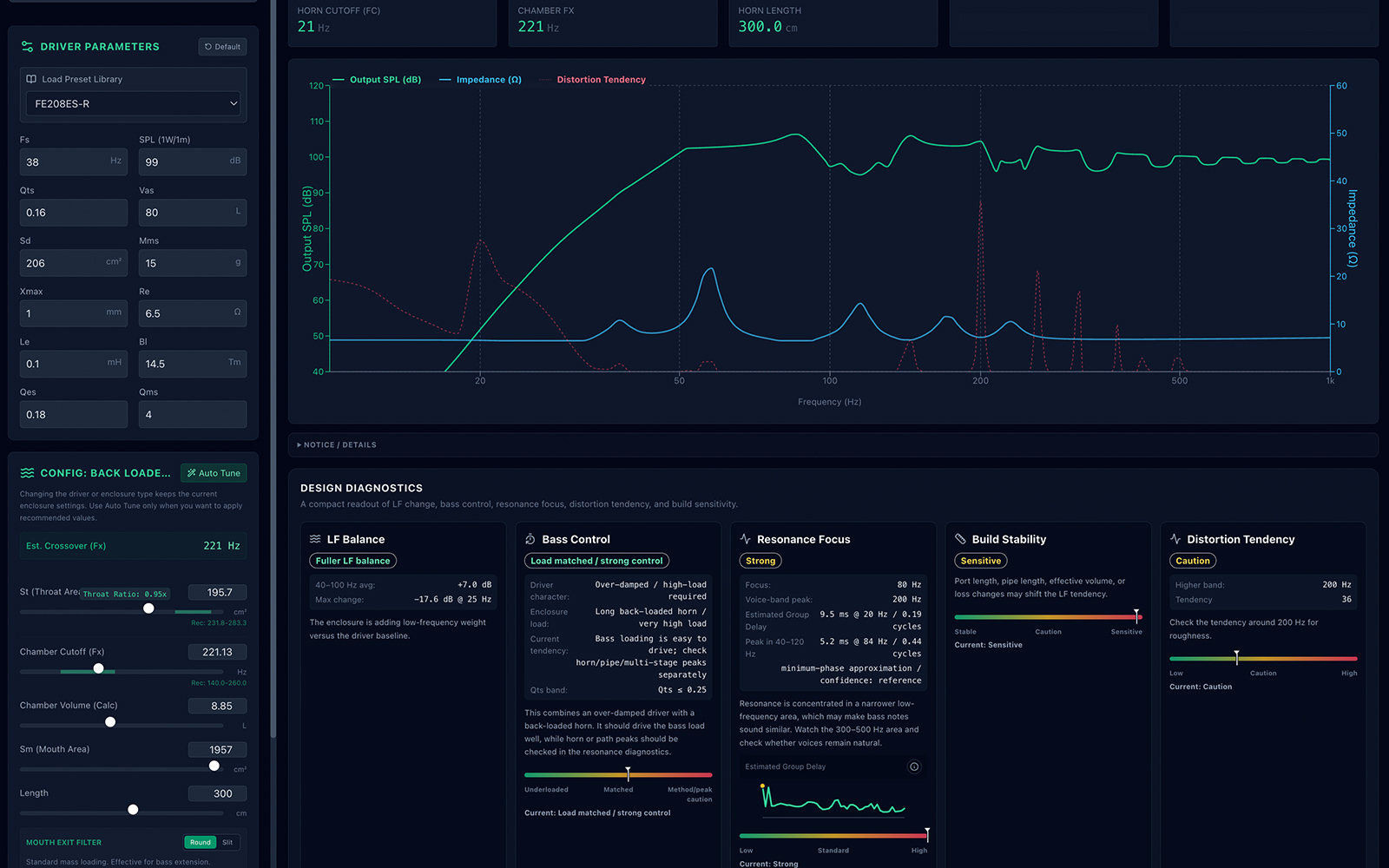The image size is (1389, 868).
Task: Focus the Bl input field
Action: [193, 364]
